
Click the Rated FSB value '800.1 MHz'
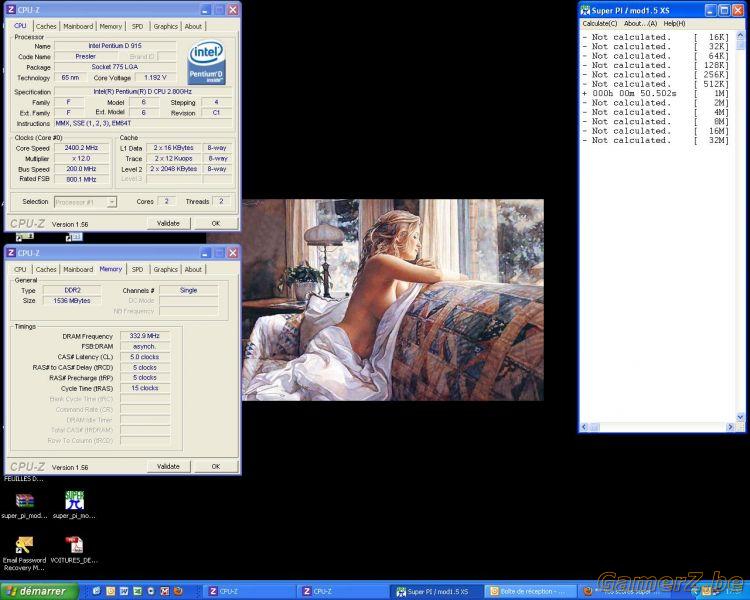(x=81, y=179)
